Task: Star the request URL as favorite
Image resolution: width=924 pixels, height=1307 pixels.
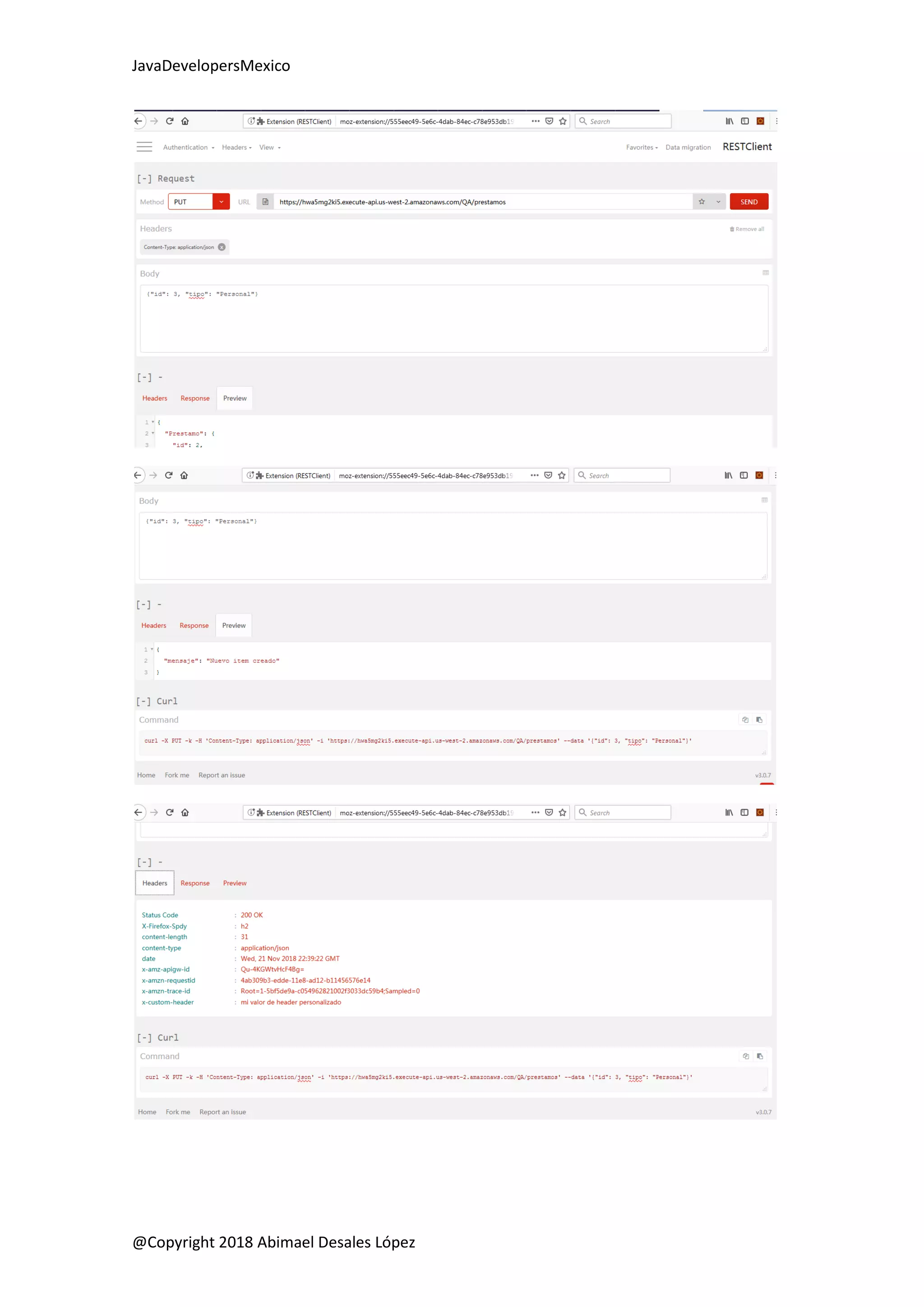Action: [702, 202]
